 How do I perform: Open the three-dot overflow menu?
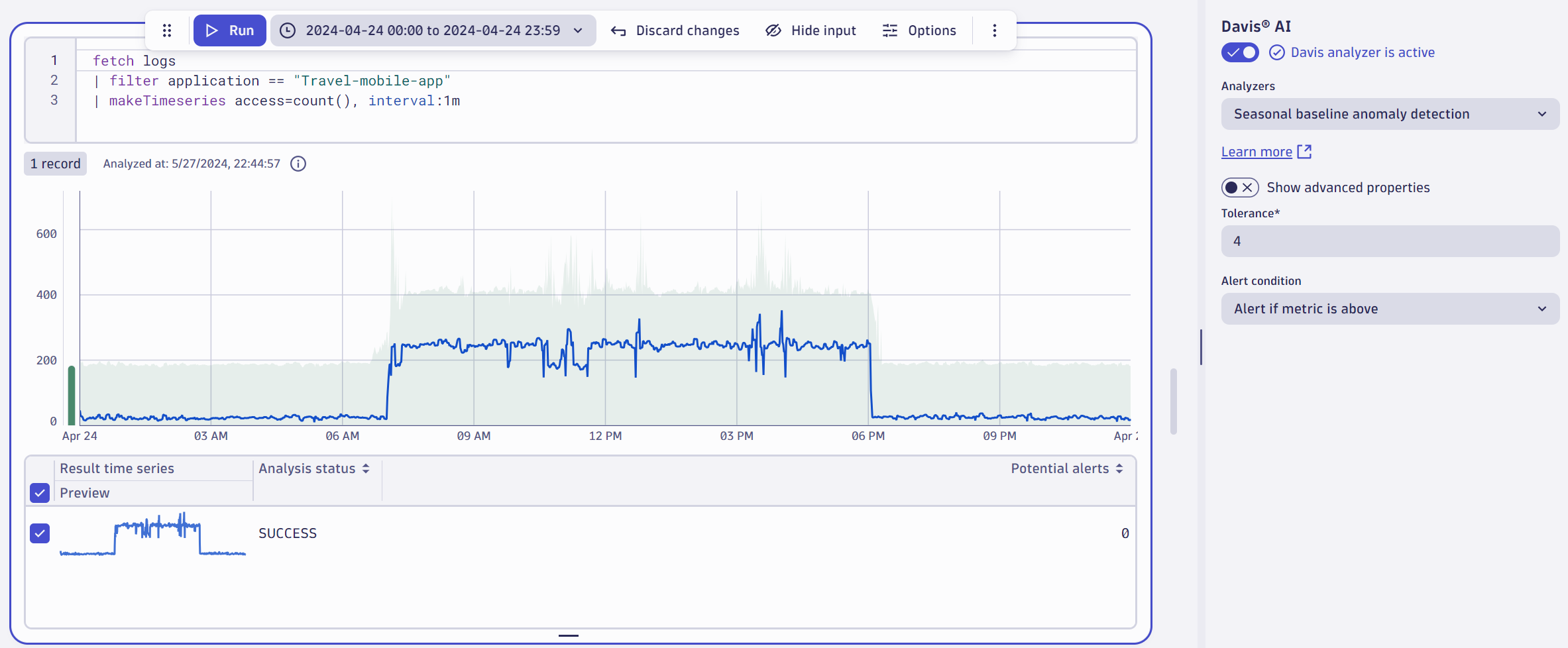pos(994,30)
